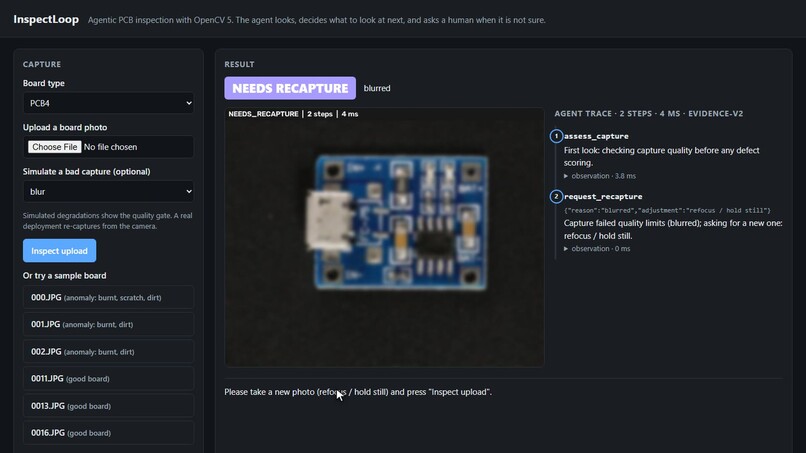
Task: Select sample board 000.JPG
Action: click(x=108, y=297)
